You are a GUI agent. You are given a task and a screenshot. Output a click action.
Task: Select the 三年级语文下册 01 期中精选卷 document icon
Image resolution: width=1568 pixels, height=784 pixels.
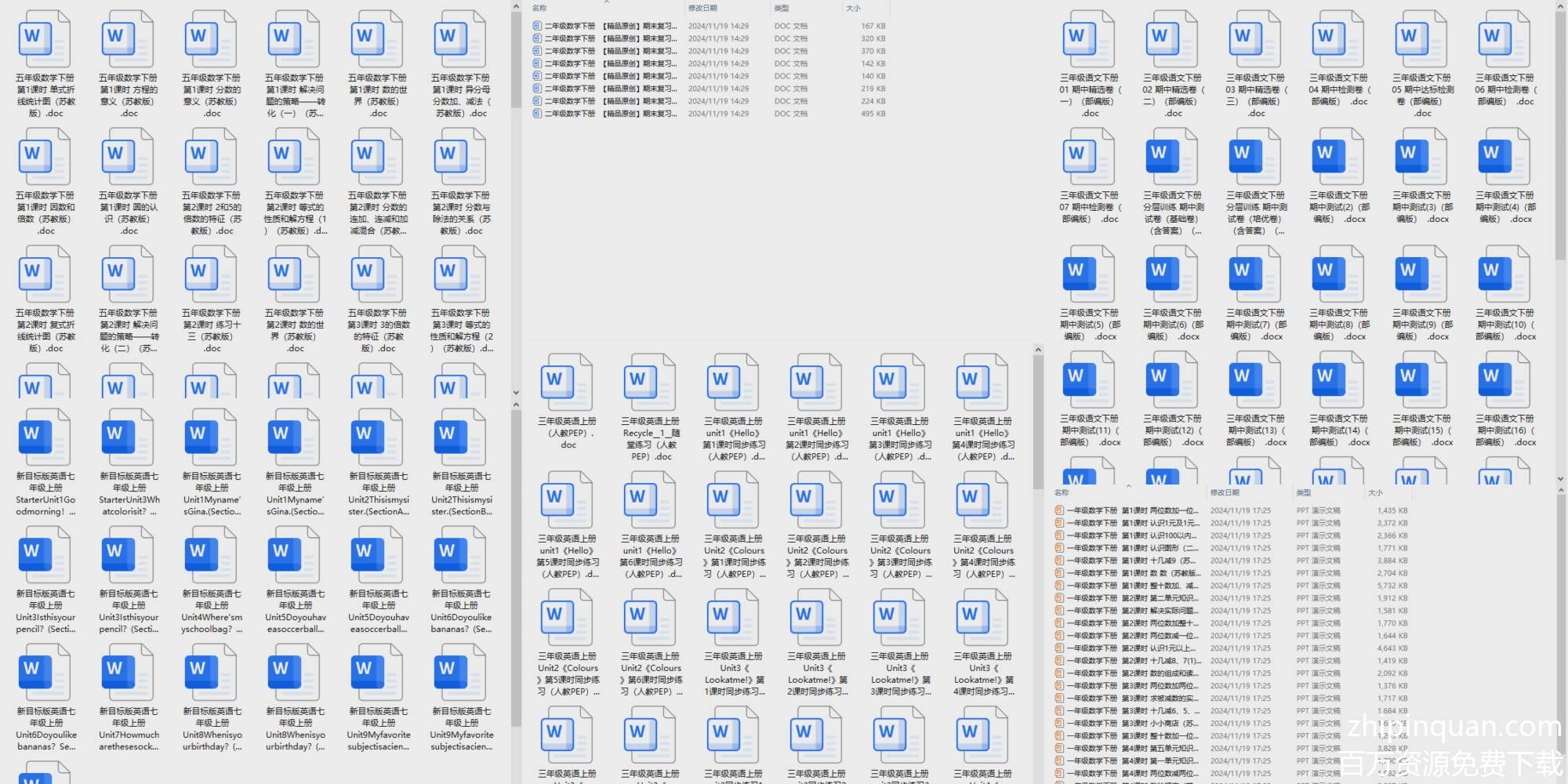[x=1089, y=39]
